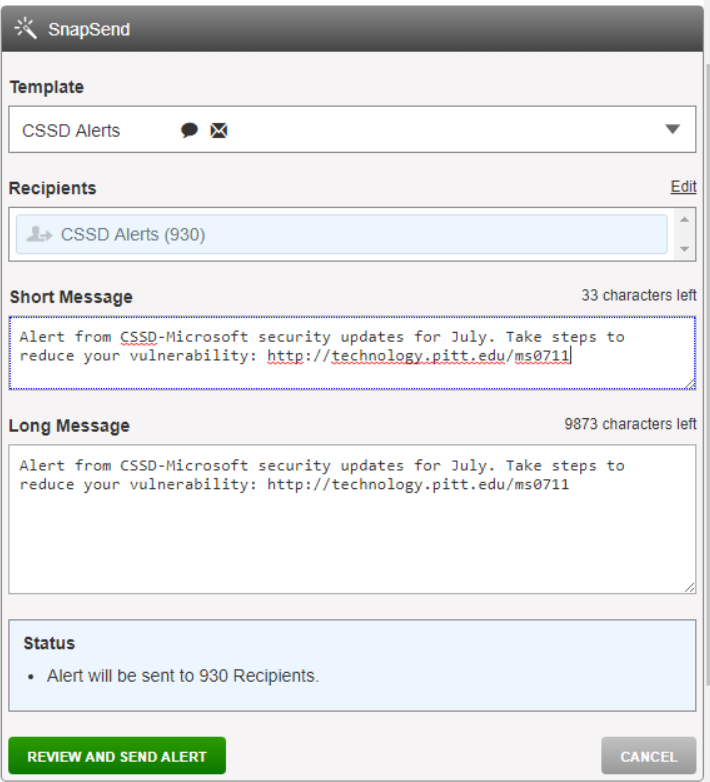
Task: Click the Status heading
Action: coord(49,643)
